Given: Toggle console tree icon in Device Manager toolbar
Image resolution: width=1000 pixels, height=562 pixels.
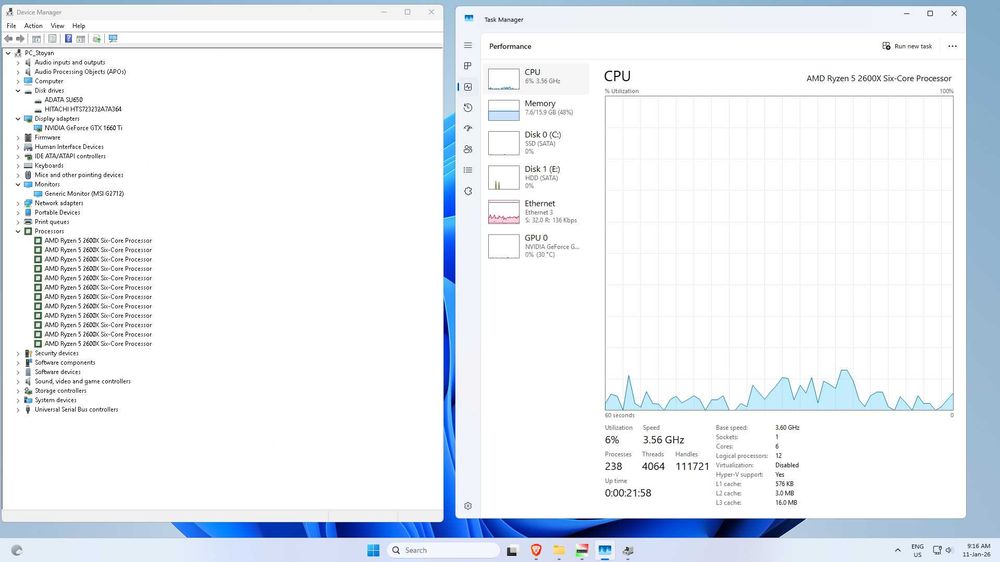Looking at the screenshot, I should (36, 39).
